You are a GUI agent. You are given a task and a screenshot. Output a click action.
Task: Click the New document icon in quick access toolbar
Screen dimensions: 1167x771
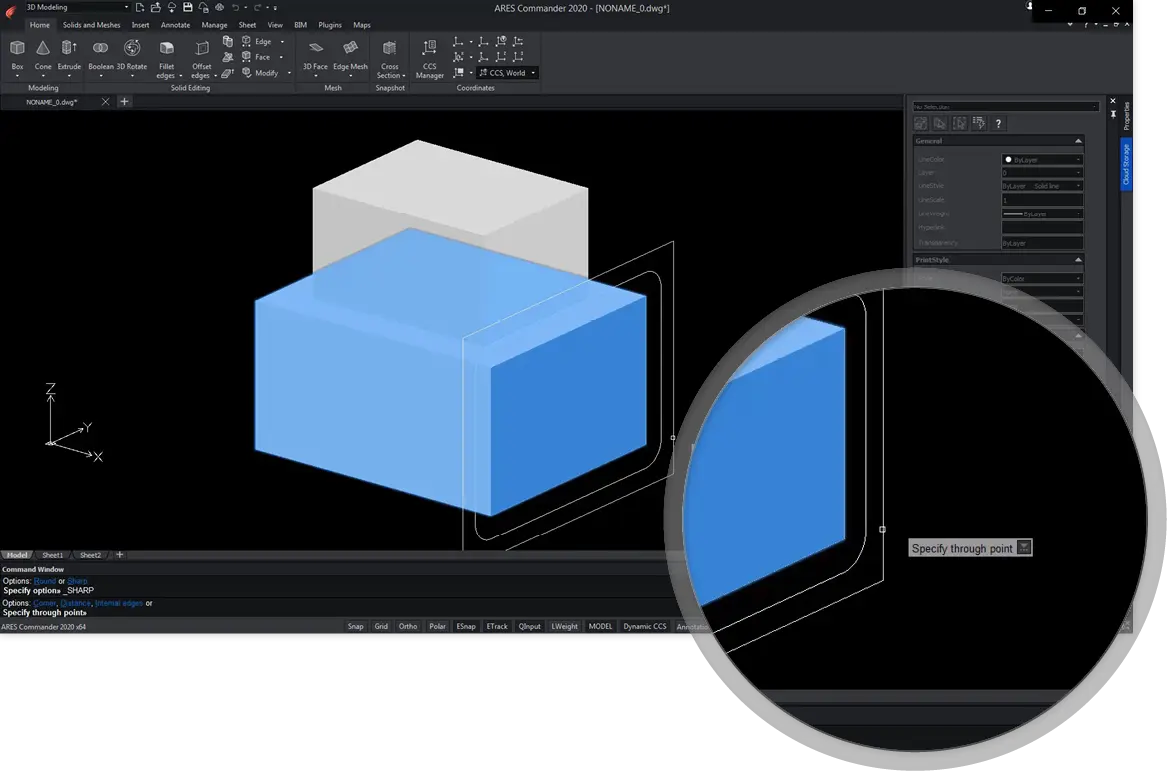click(x=140, y=7)
